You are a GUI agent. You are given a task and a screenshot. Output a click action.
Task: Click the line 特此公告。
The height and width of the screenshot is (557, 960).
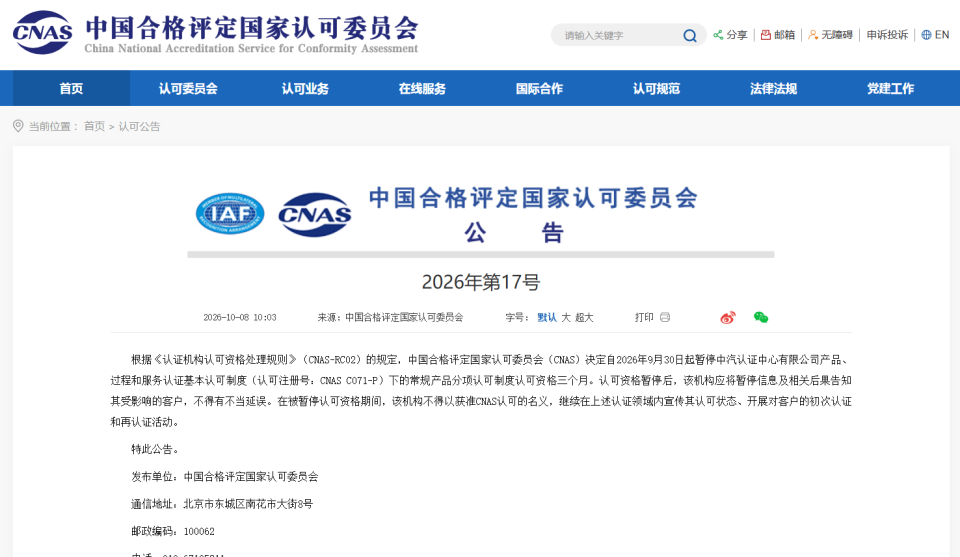pyautogui.click(x=156, y=449)
